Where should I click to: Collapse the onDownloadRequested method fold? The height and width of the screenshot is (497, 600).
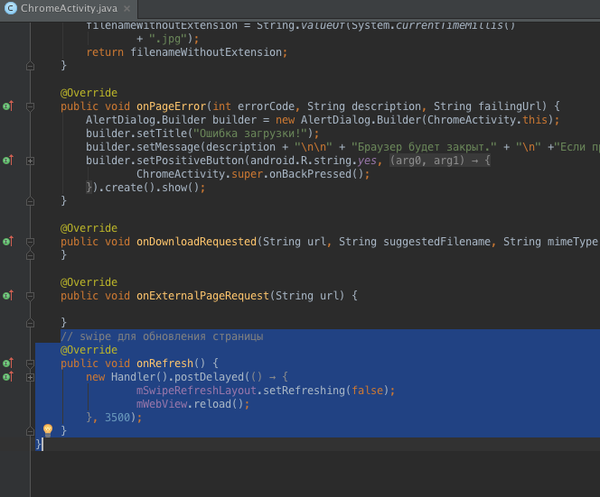[30, 241]
